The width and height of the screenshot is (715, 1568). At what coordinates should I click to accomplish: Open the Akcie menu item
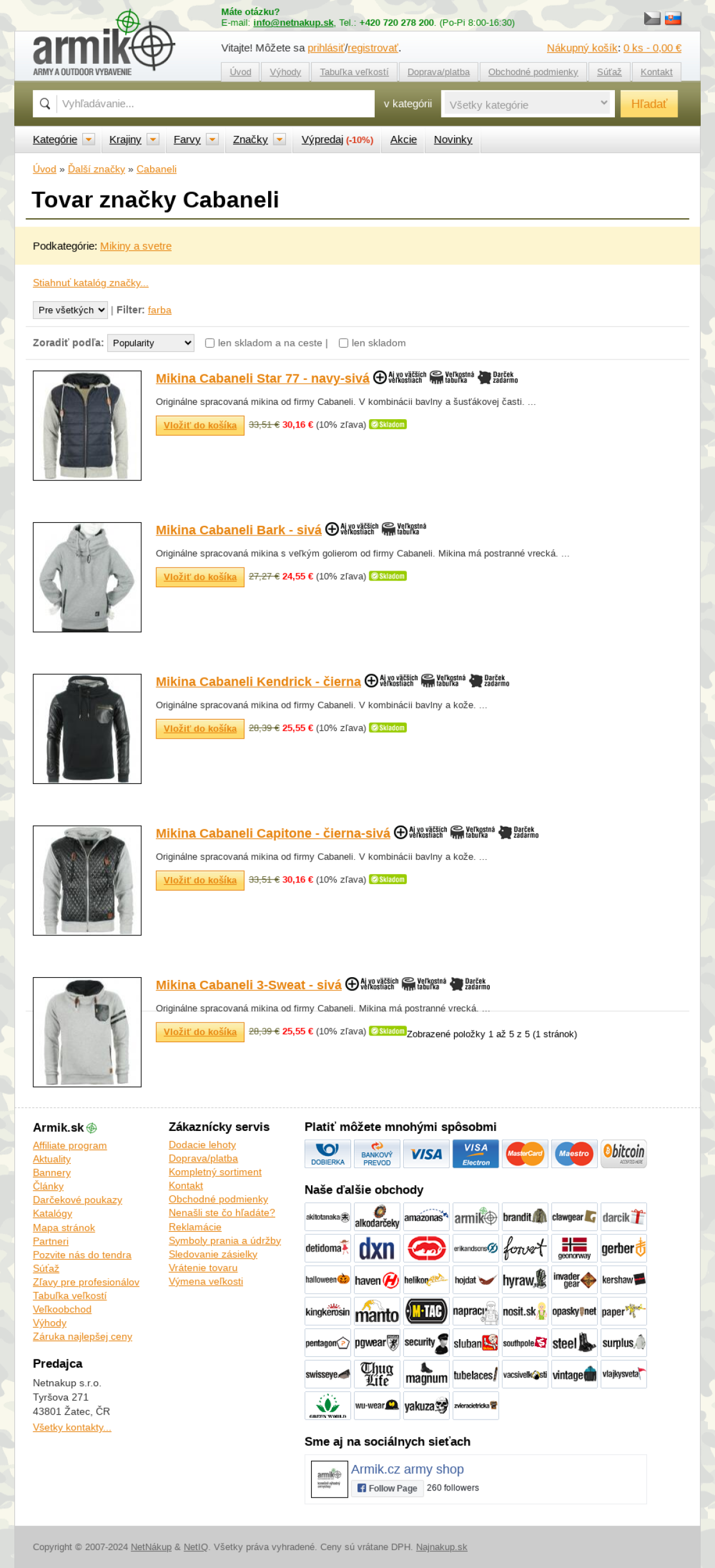pos(403,140)
